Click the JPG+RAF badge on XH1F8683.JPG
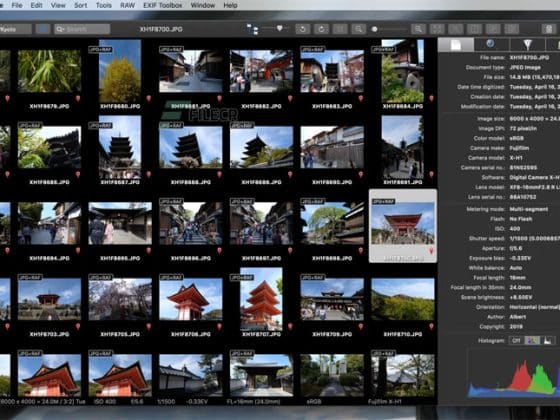Viewport: 560px width, 420px height. [312, 50]
